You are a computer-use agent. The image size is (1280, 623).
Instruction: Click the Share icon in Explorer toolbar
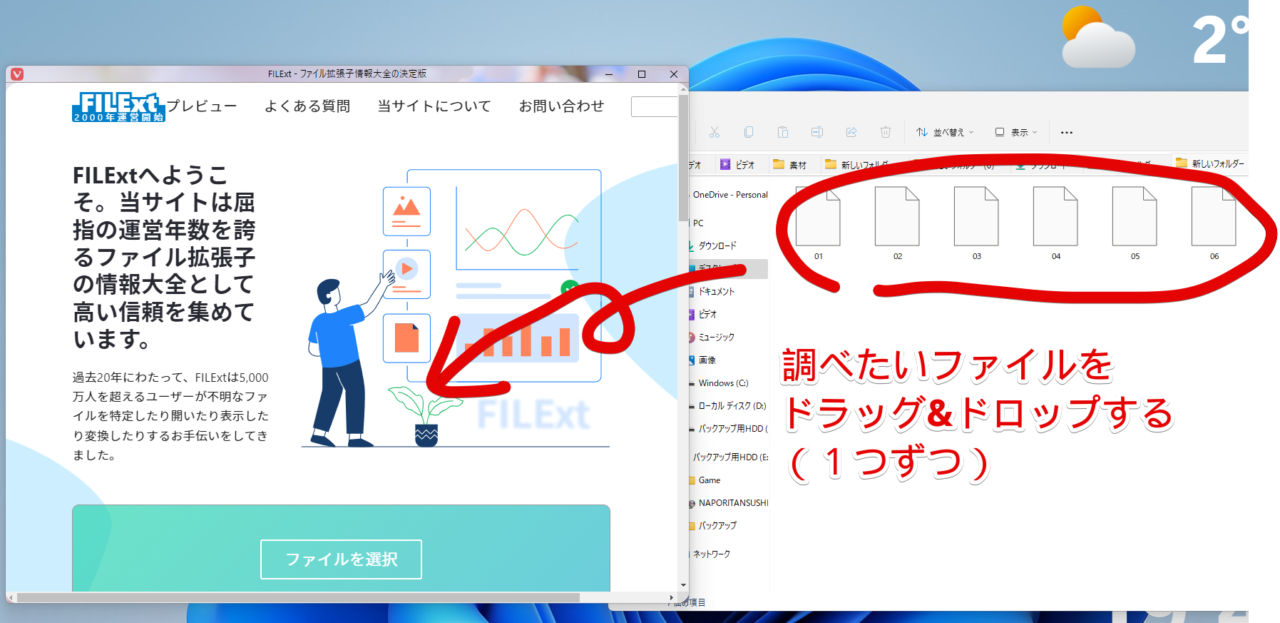[x=851, y=132]
